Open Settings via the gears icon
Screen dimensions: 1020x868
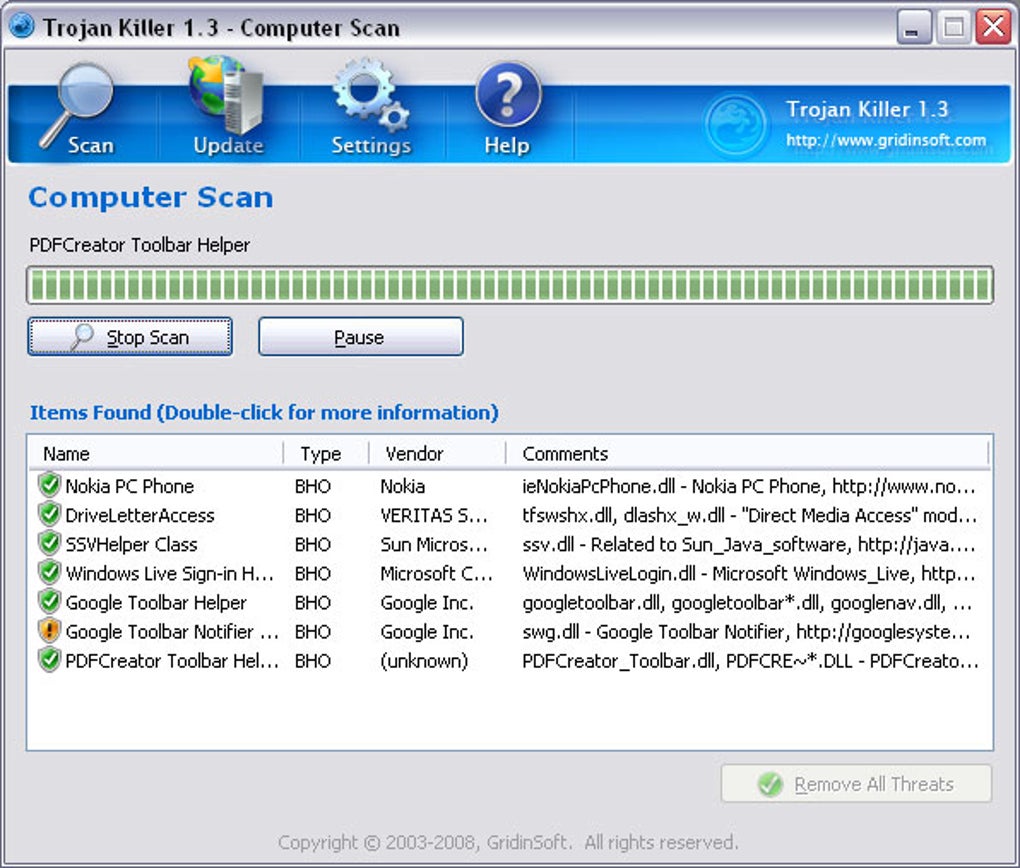tap(369, 94)
